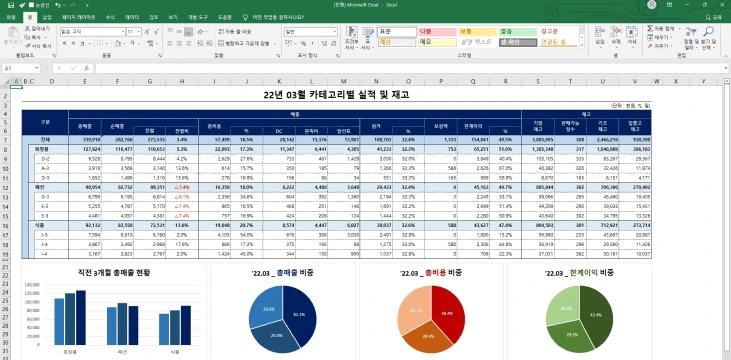The image size is (731, 360).
Task: Open the Name Box dropdown next to A1
Action: click(37, 68)
